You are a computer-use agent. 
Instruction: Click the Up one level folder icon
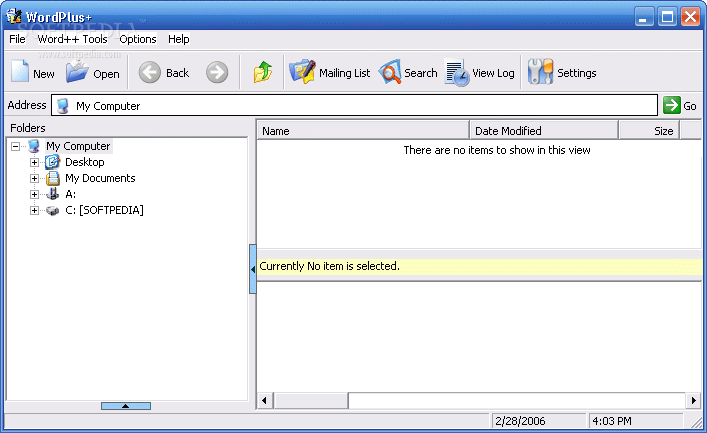click(x=263, y=72)
